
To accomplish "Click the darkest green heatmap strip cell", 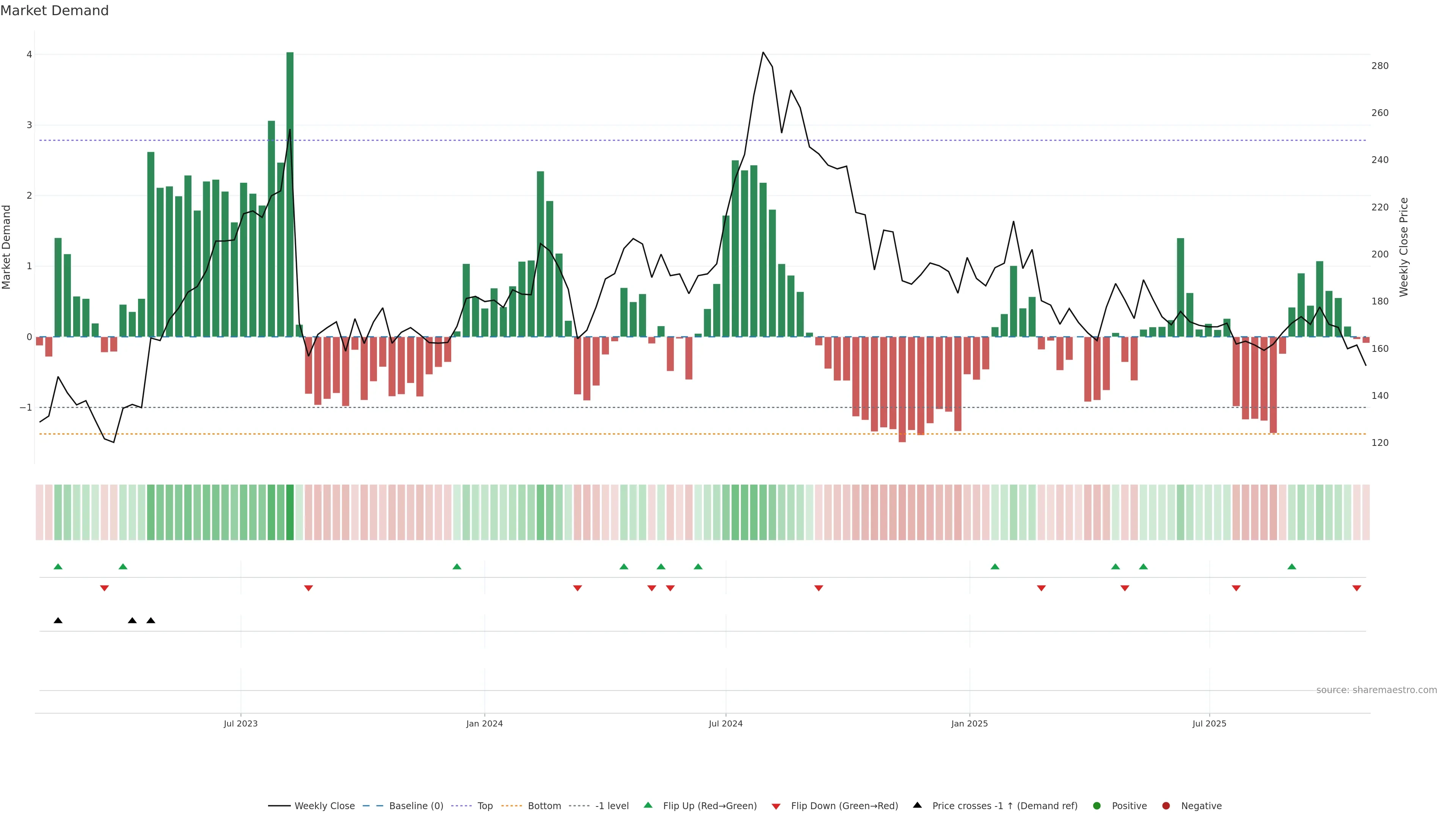I will (290, 512).
